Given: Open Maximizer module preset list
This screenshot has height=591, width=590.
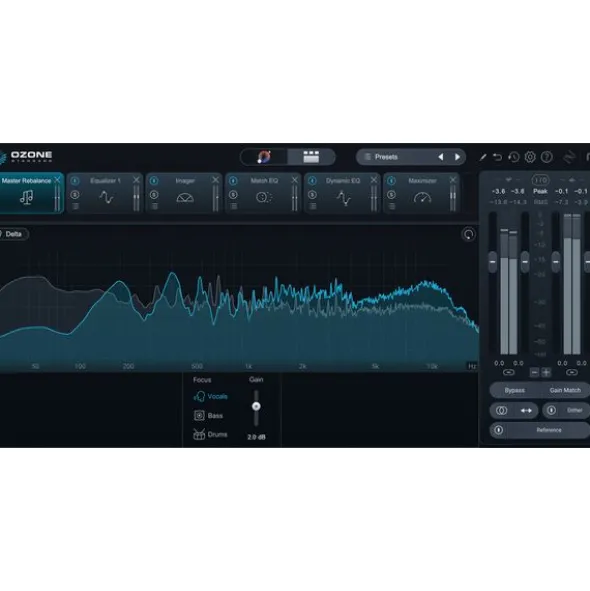Looking at the screenshot, I should 392,206.
